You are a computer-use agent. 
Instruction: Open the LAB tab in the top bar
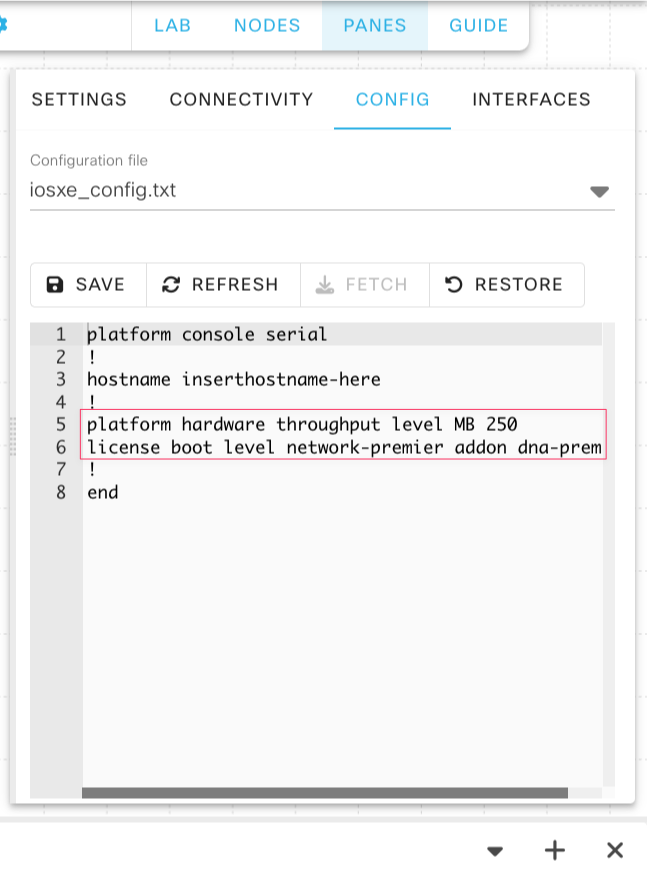(x=173, y=26)
